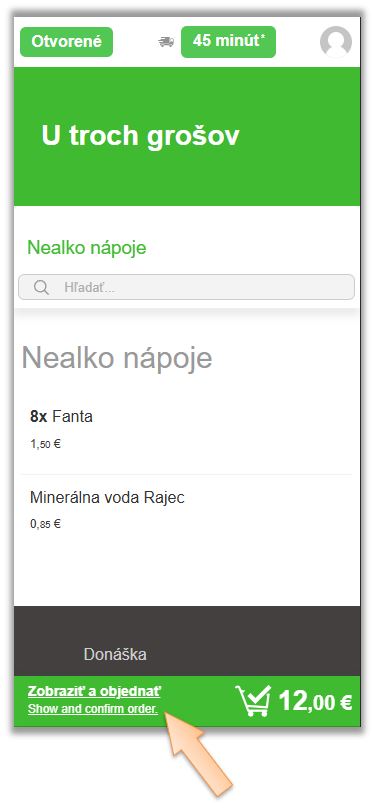Click the shopping cart checkmark icon
Image resolution: width=372 pixels, height=812 pixels.
click(x=253, y=701)
